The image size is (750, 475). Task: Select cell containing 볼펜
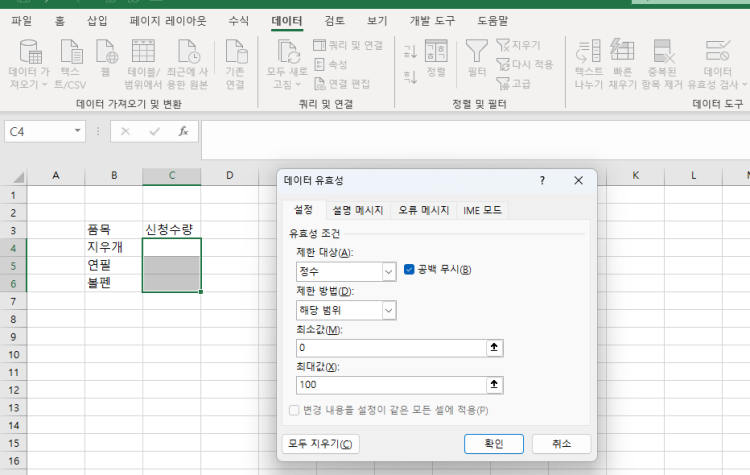(x=114, y=283)
